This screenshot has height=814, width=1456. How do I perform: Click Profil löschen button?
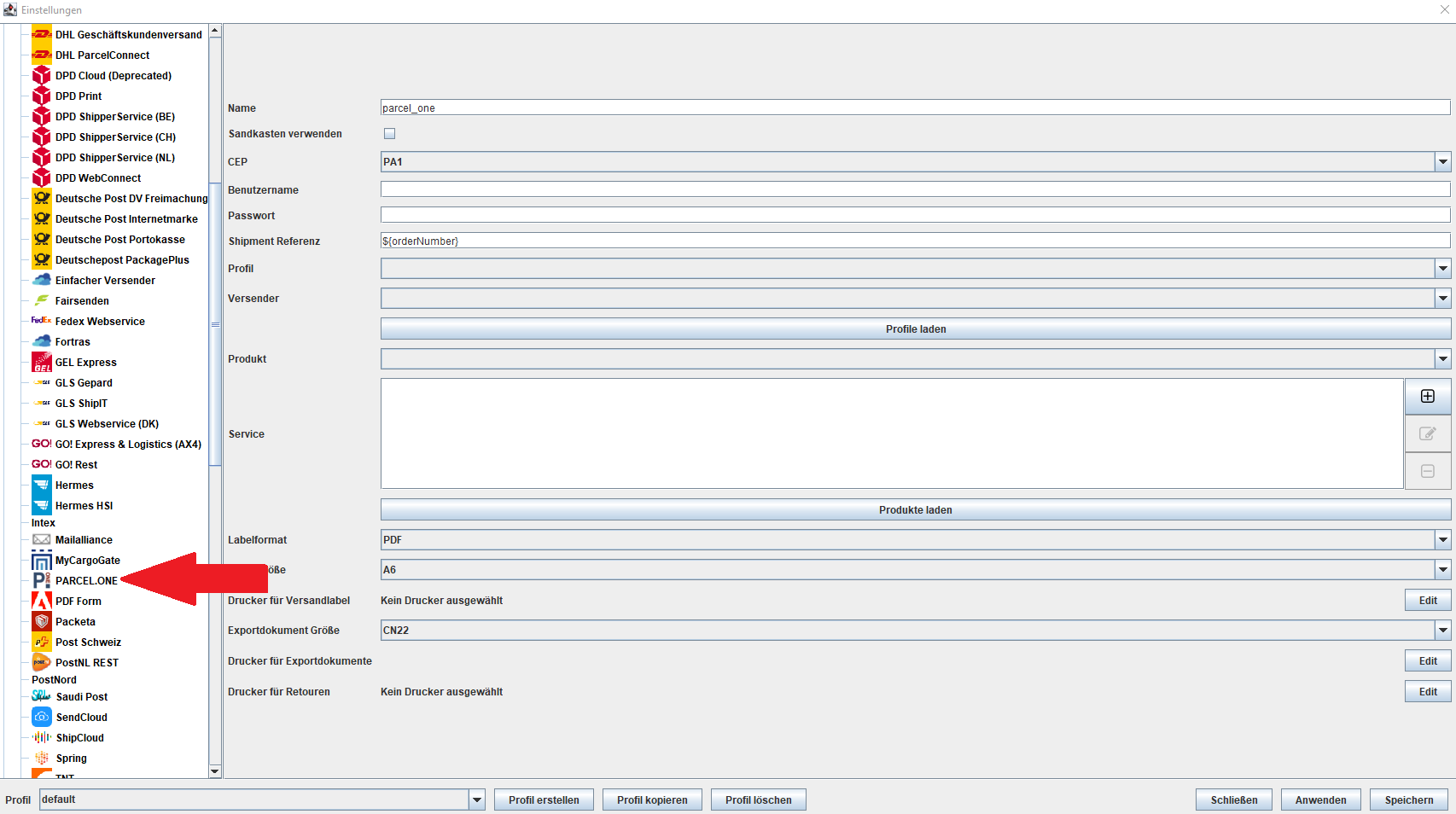coord(759,799)
